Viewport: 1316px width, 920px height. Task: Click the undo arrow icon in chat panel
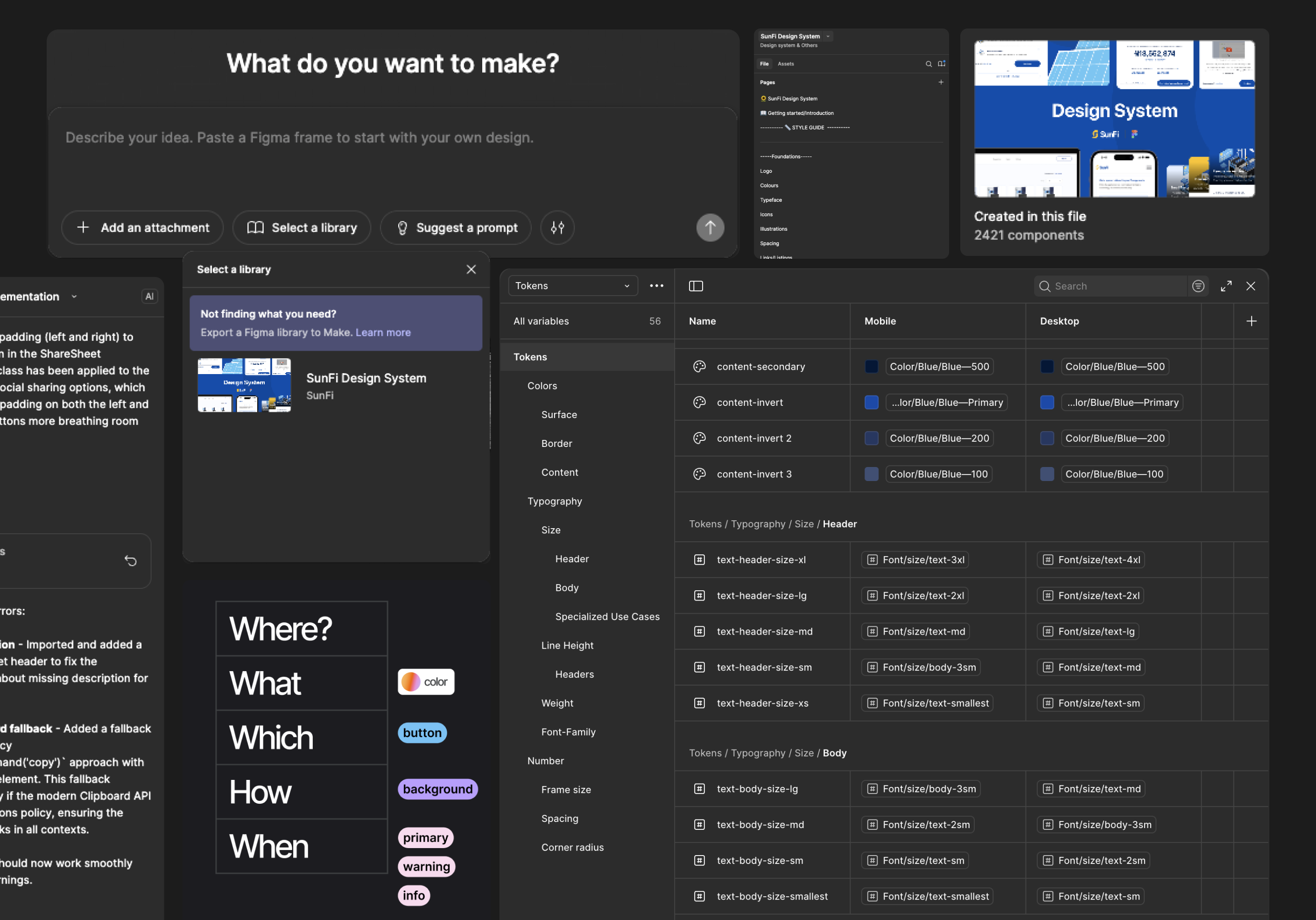[131, 560]
